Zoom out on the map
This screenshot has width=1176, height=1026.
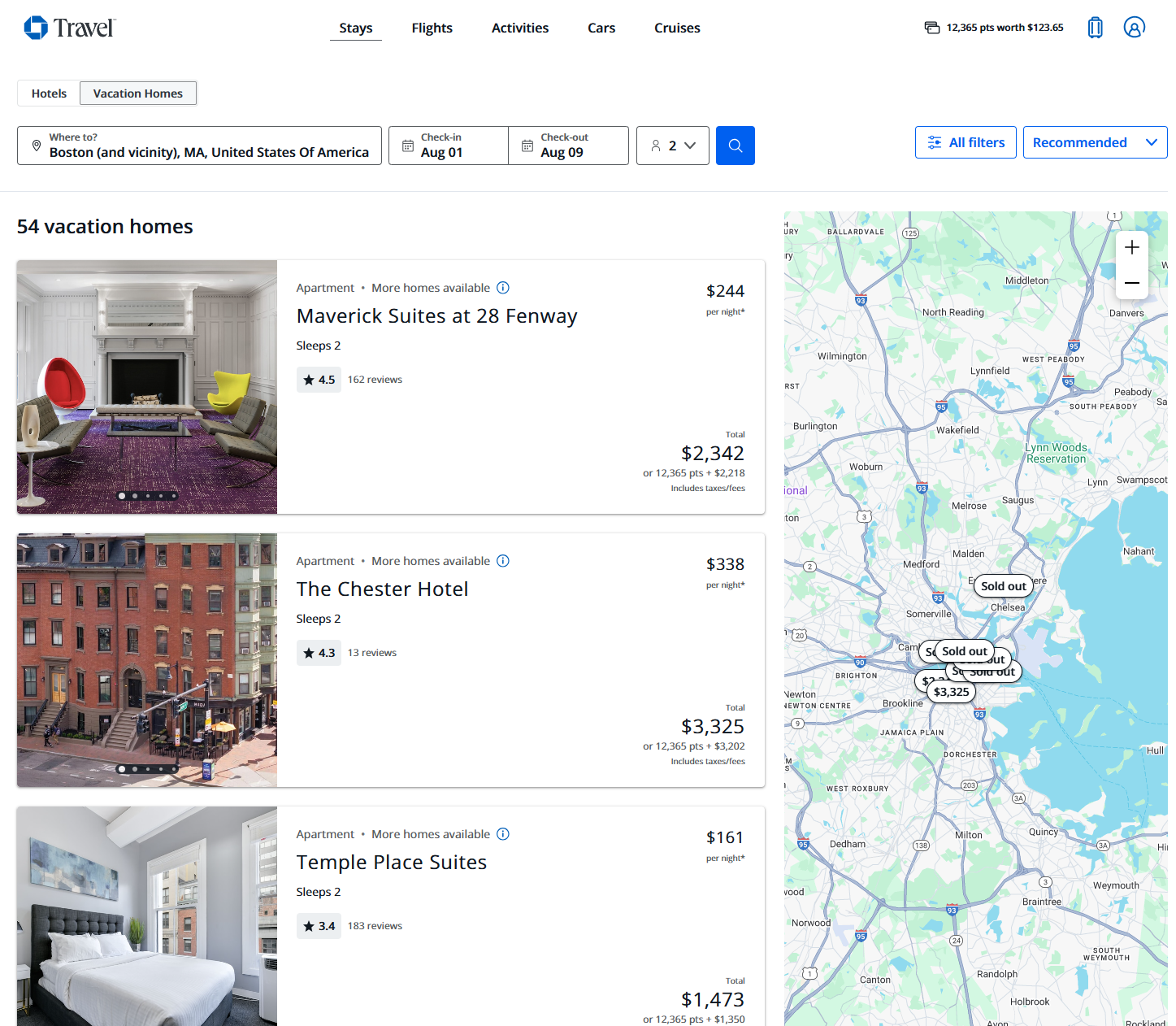pos(1131,283)
